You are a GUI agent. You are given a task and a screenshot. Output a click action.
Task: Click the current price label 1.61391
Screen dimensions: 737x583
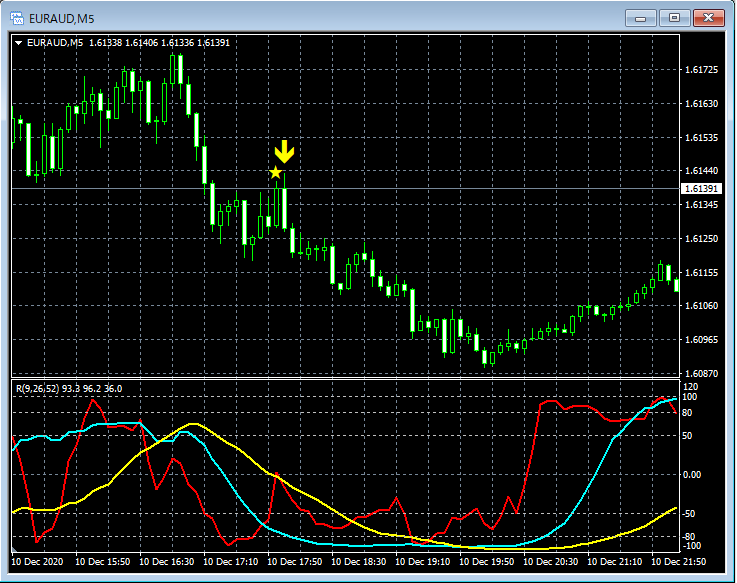coord(701,189)
